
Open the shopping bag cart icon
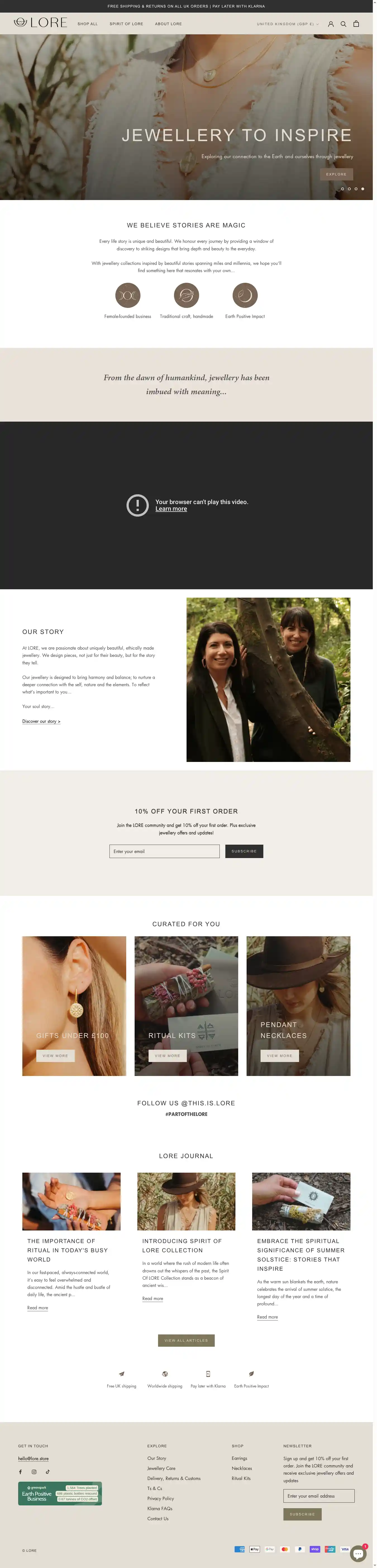[x=356, y=24]
